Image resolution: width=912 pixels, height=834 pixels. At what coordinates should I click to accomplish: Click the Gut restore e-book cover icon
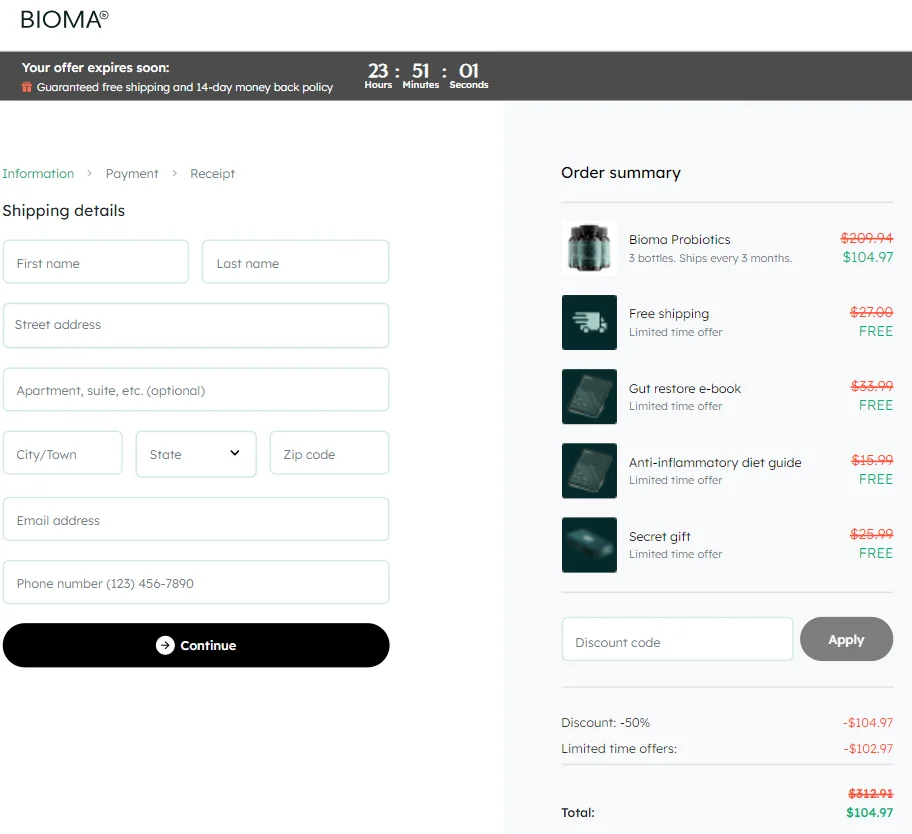pos(589,396)
